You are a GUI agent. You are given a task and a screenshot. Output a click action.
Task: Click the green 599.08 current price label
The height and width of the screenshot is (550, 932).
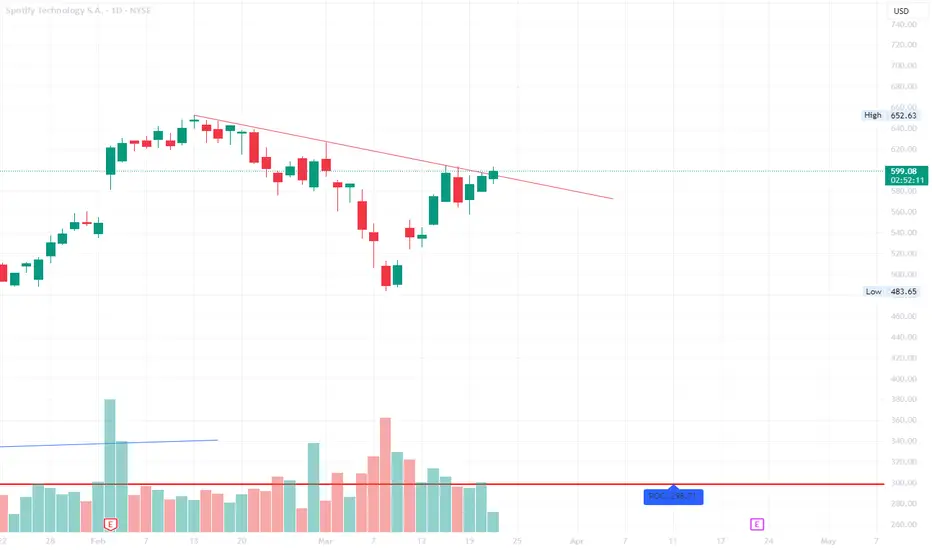coord(906,175)
